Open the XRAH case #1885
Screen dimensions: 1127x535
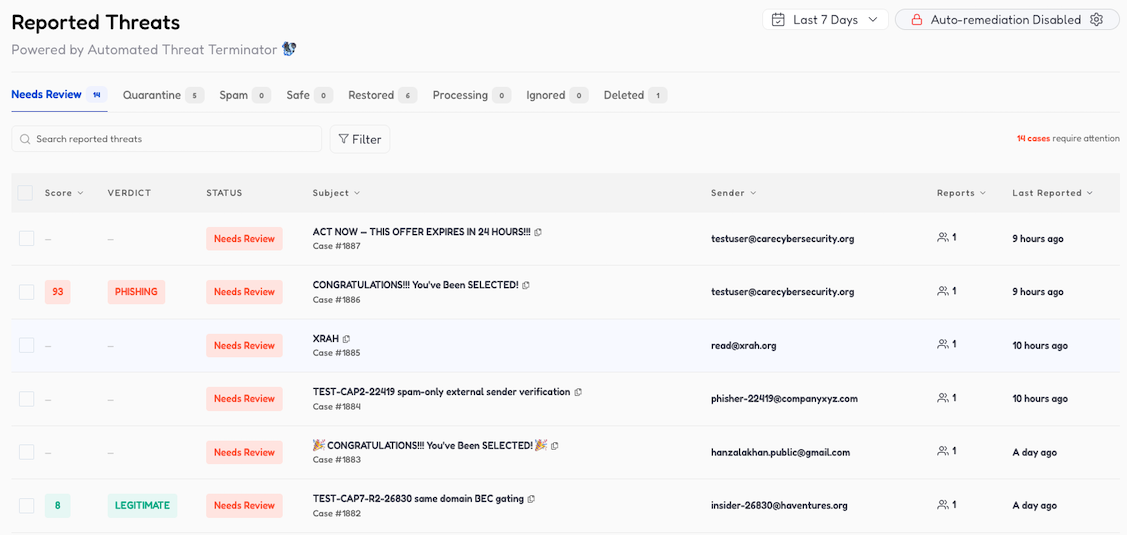click(326, 339)
